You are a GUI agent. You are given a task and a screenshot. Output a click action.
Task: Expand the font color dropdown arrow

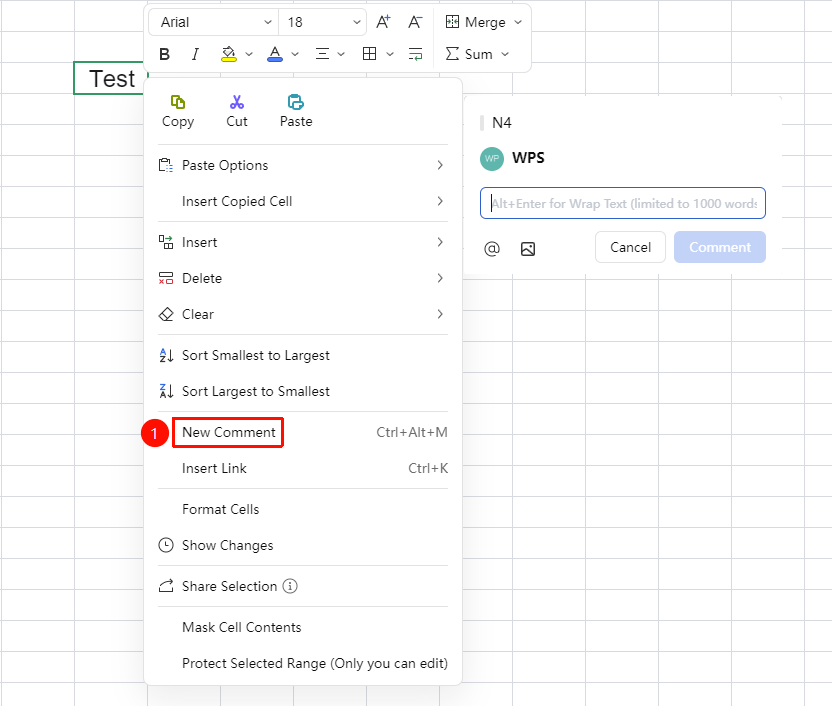click(295, 54)
